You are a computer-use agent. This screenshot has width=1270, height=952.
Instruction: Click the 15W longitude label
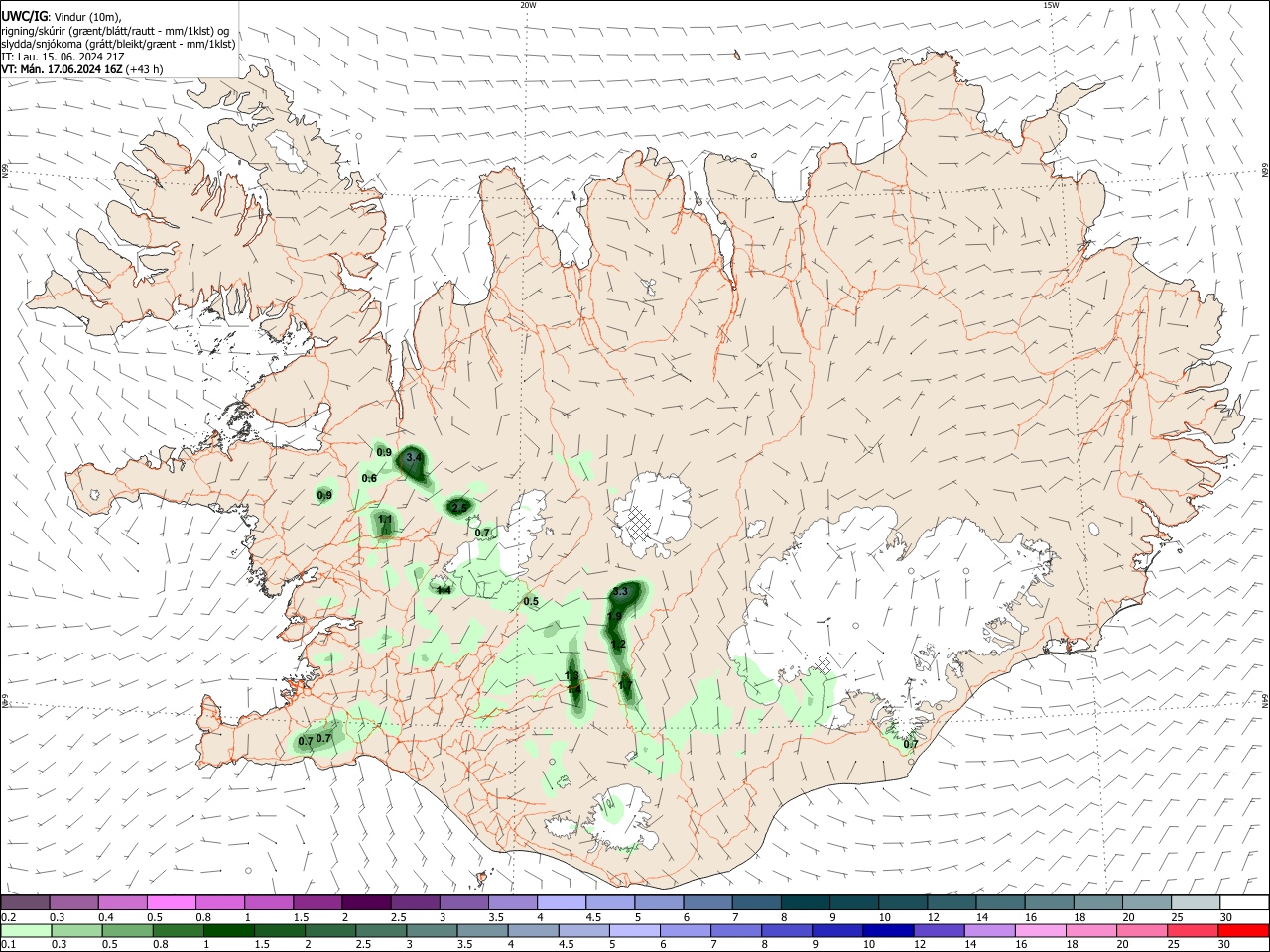tap(1051, 5)
